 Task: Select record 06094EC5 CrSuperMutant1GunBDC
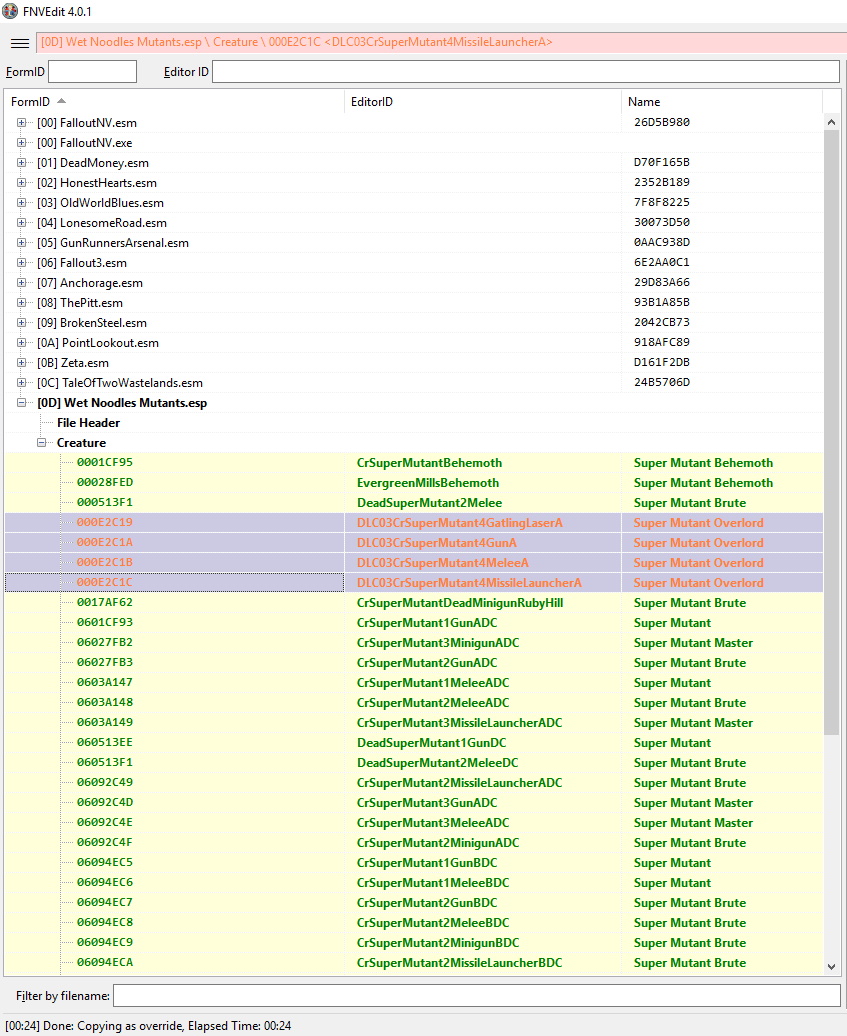[x=414, y=862]
